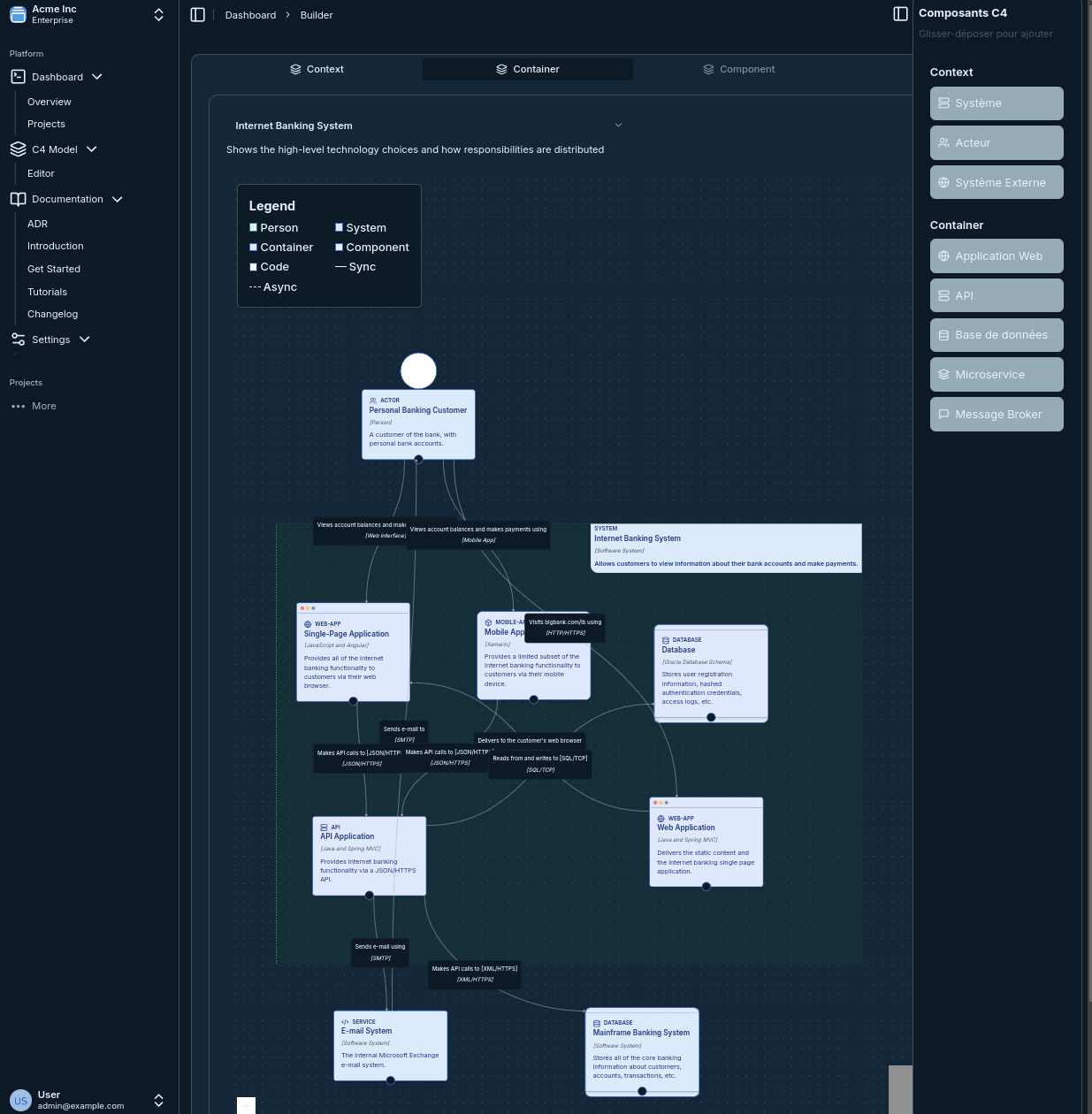Expand the Acme Inc workspace switcher

(x=158, y=14)
